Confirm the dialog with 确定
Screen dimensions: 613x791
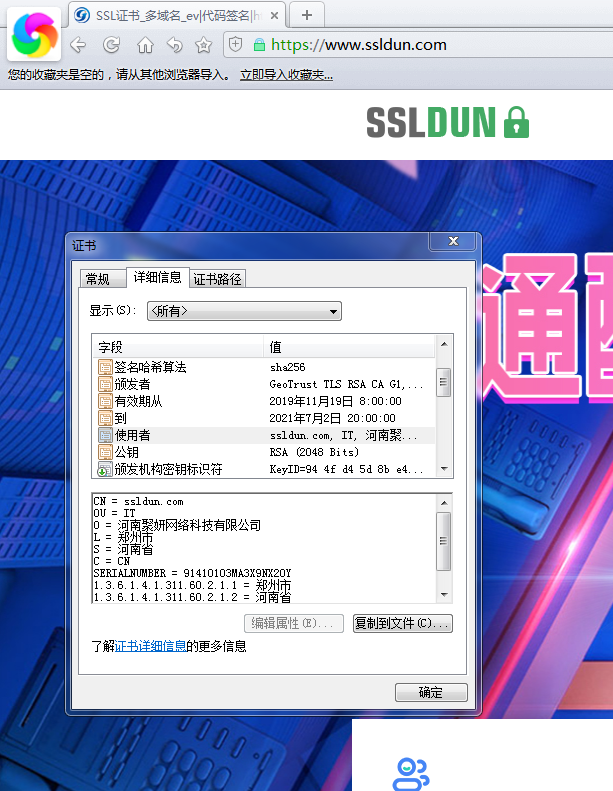[x=431, y=692]
